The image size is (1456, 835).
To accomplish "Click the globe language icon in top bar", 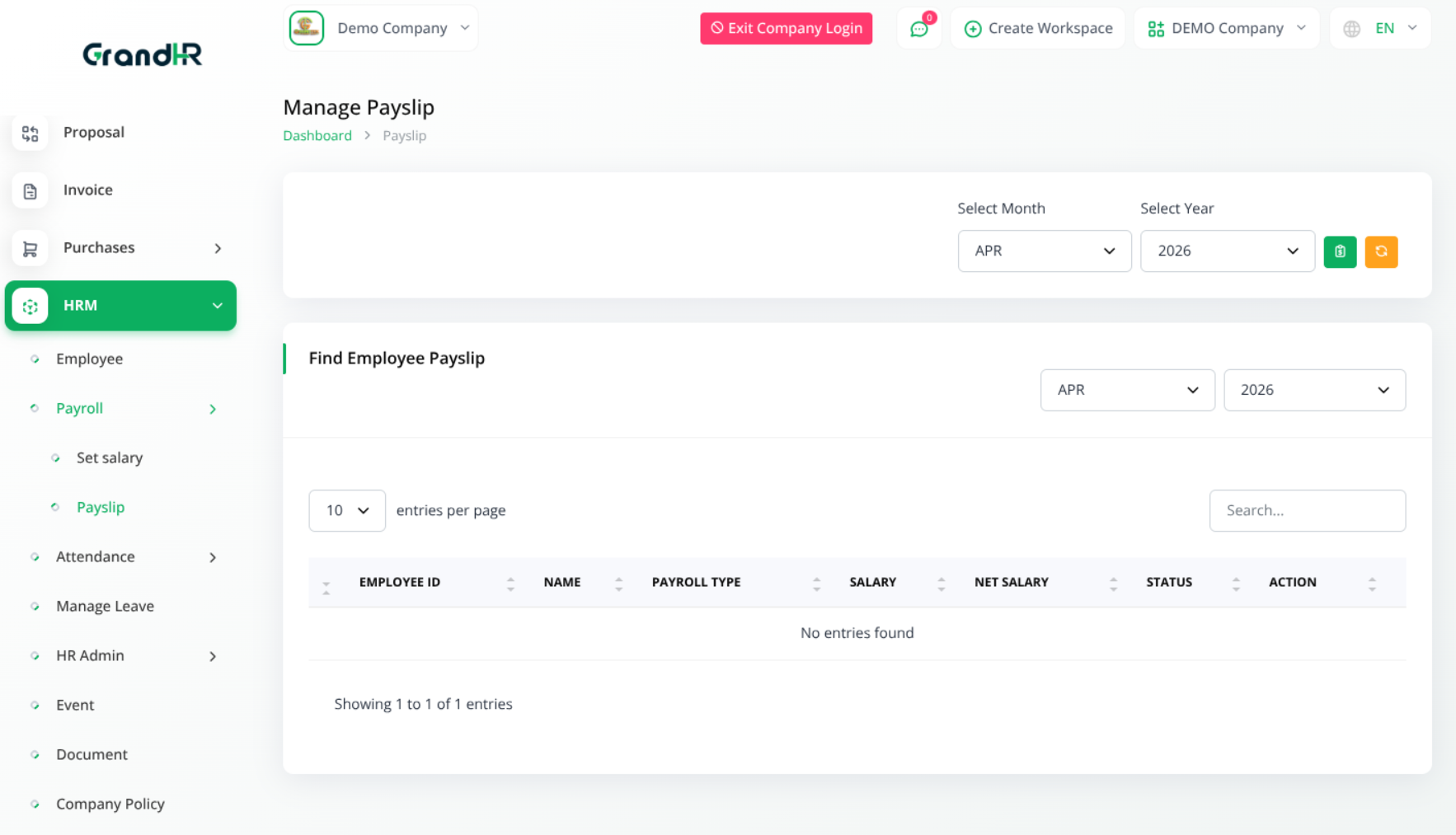I will (1351, 28).
